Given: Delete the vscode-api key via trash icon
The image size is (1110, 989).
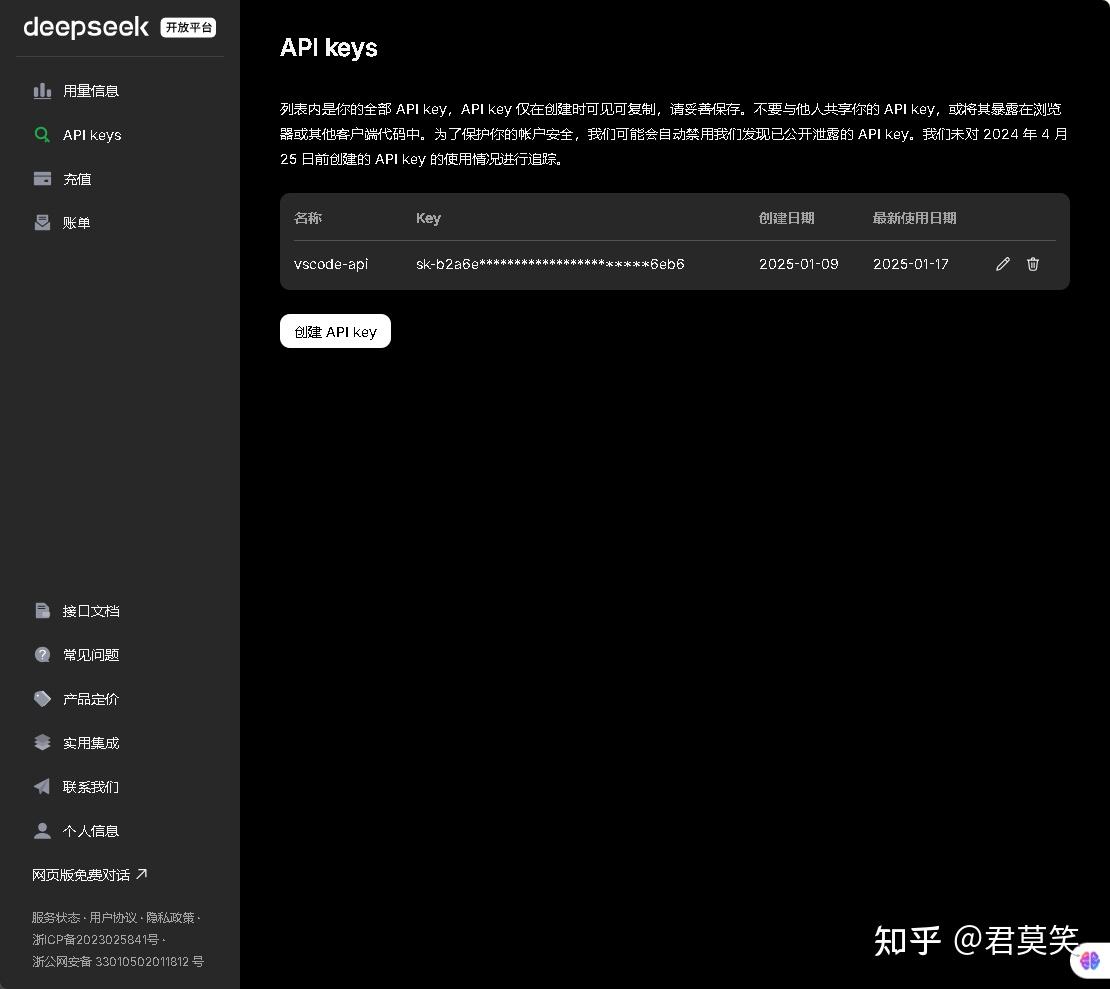Looking at the screenshot, I should tap(1032, 264).
